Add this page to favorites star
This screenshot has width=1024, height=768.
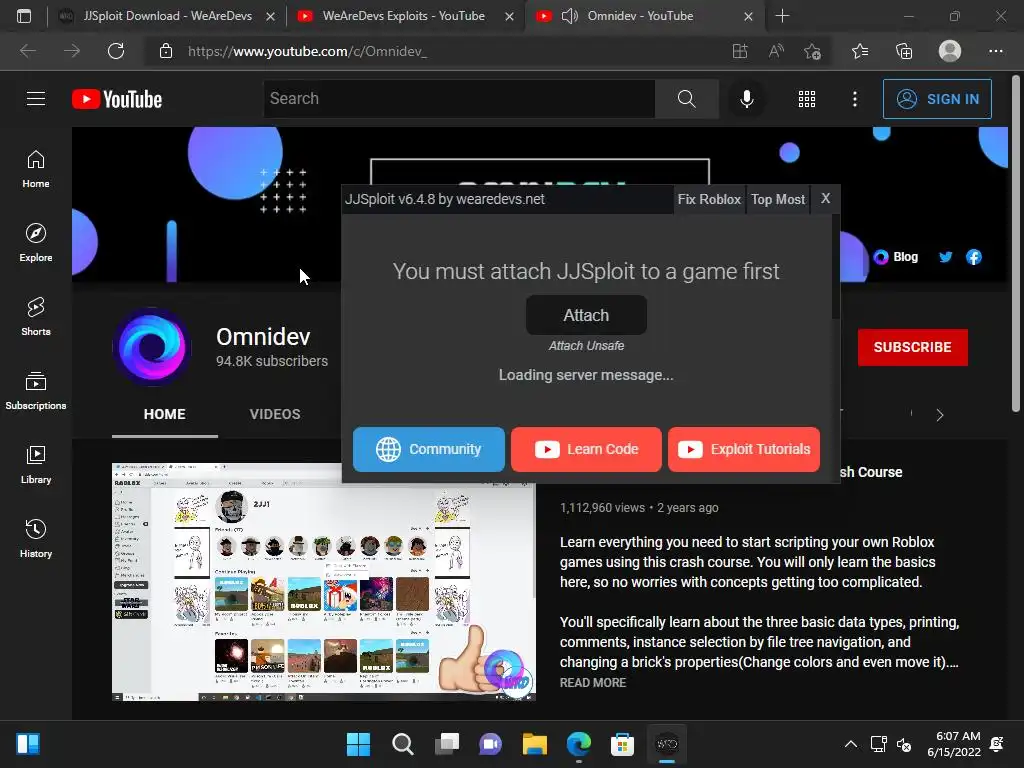(812, 51)
